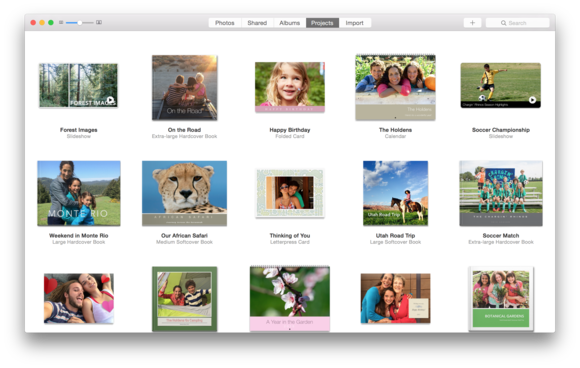Click the small thumbnails icon beside slider
Image resolution: width=580 pixels, height=368 pixels.
point(61,23)
